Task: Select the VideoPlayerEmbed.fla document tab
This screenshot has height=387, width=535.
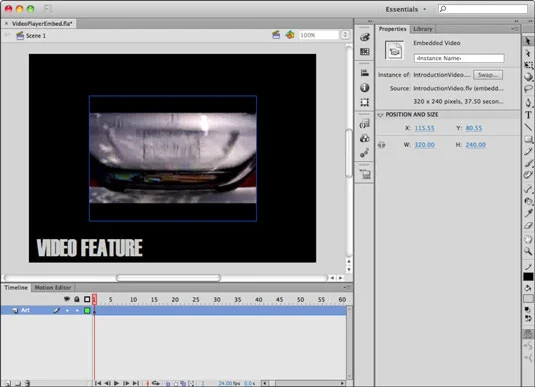Action: [42, 24]
